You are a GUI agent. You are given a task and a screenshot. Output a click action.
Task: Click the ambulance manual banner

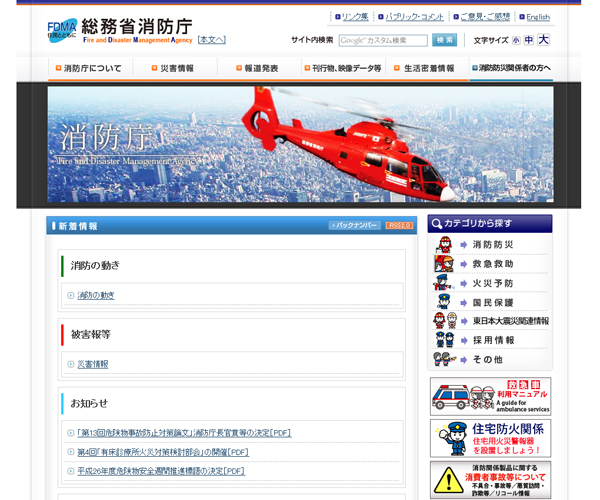(490, 396)
